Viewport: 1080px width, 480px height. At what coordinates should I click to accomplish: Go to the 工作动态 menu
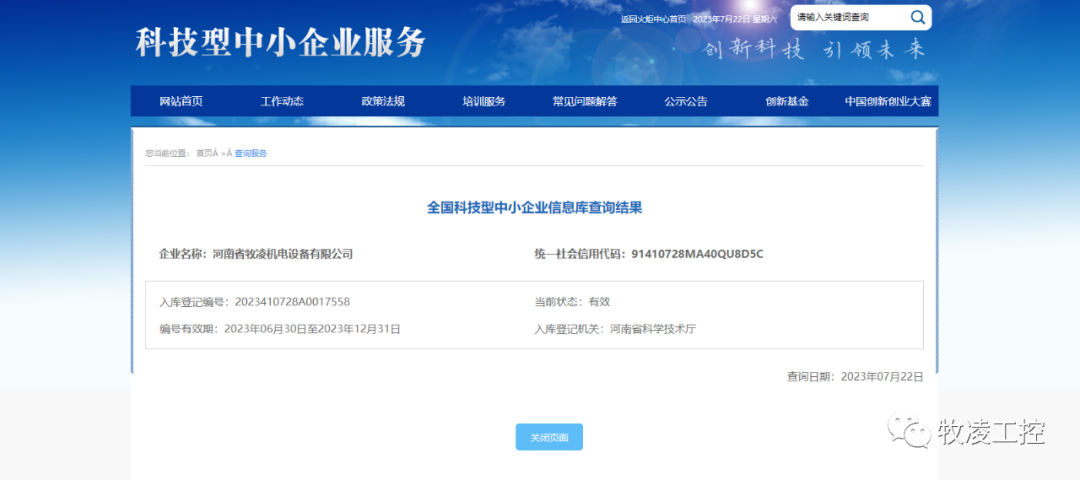(x=282, y=101)
